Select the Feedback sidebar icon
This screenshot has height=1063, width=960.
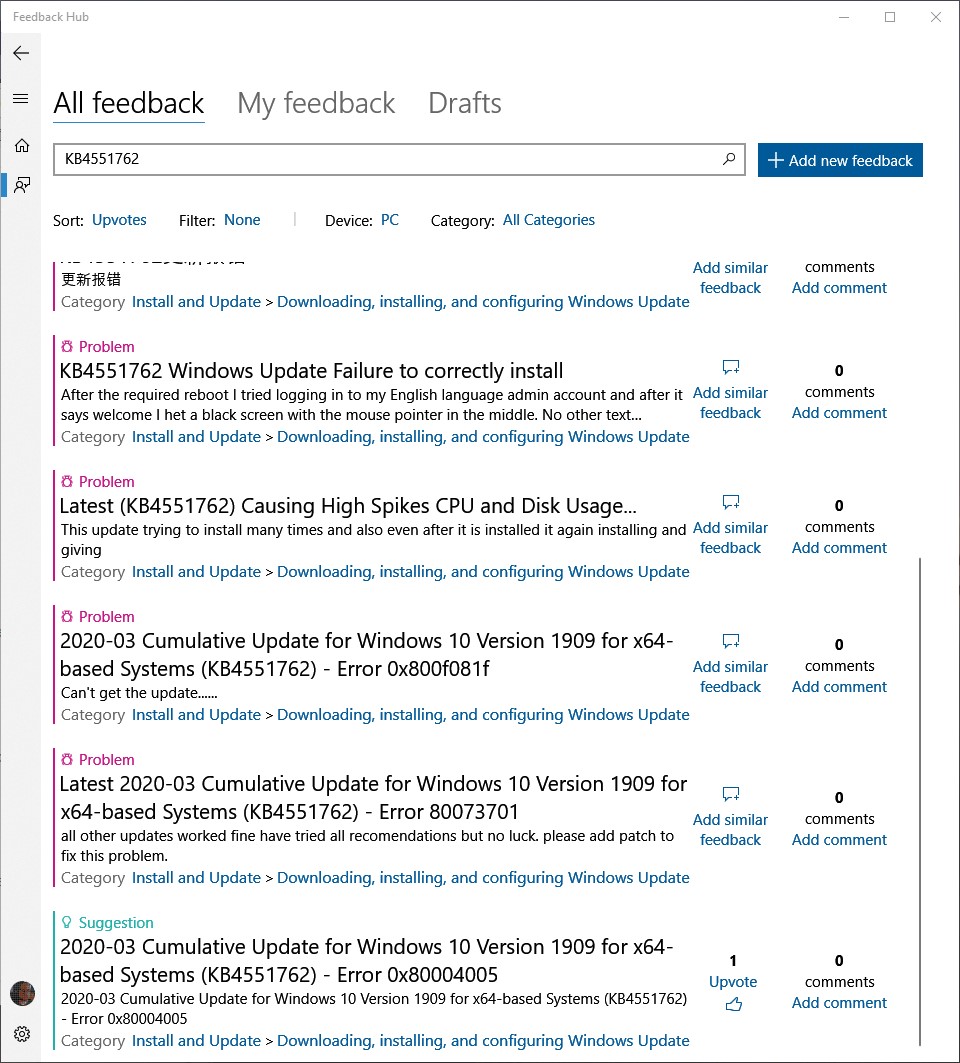(x=21, y=185)
